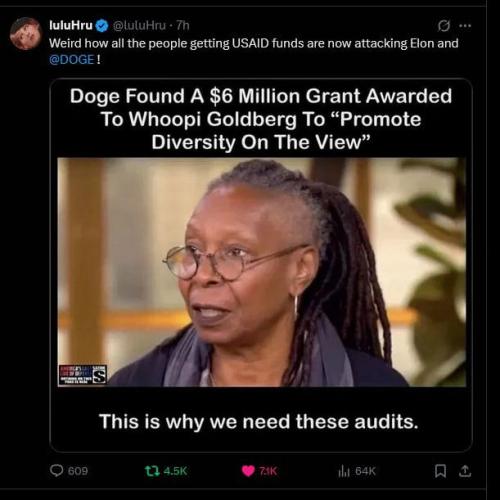Open the post via 7h timestamp
This screenshot has height=500, width=500.
click(183, 25)
